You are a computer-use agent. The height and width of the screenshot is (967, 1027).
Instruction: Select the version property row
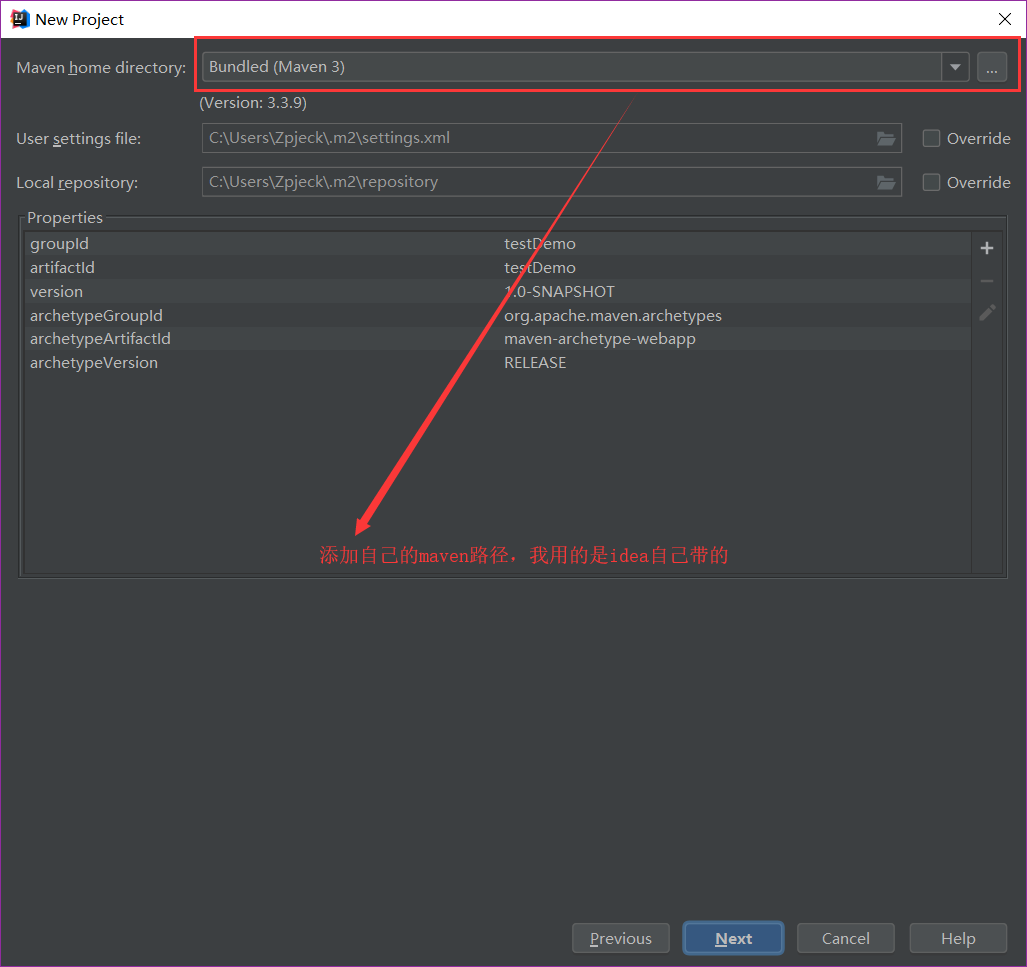498,292
